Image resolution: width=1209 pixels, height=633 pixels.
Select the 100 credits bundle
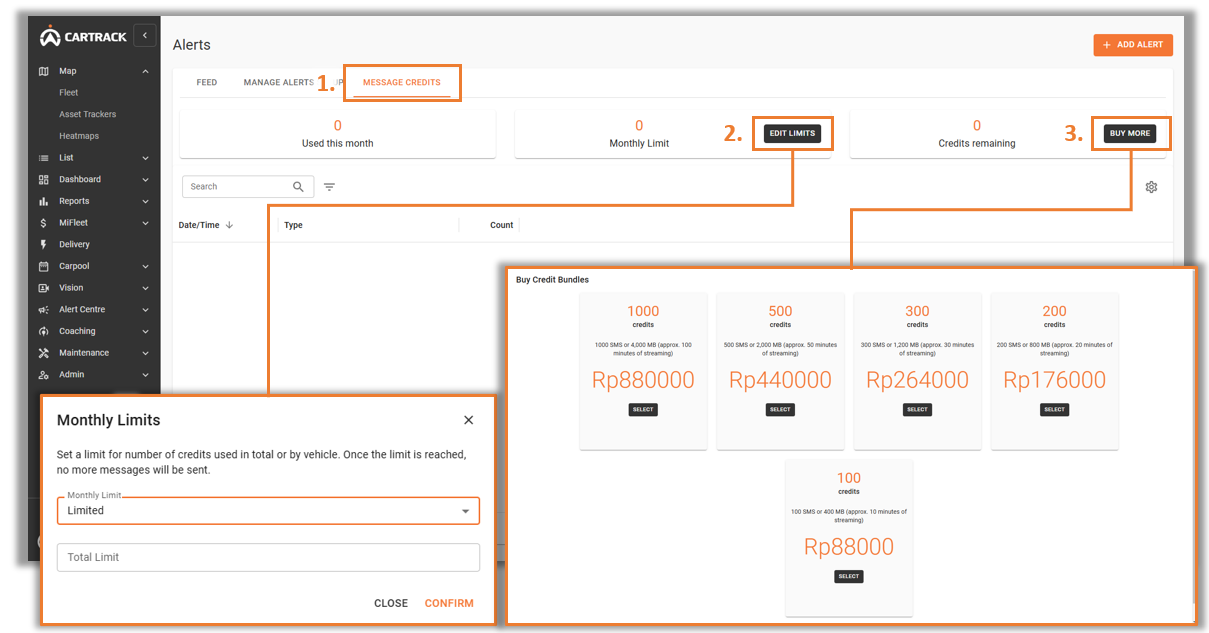tap(848, 576)
